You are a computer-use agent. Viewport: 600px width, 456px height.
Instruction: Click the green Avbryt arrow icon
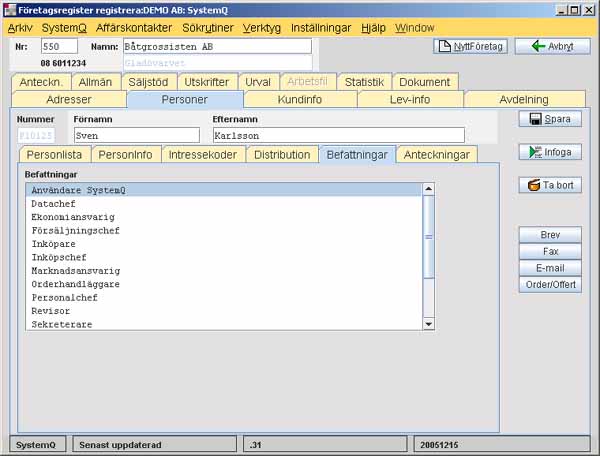538,46
